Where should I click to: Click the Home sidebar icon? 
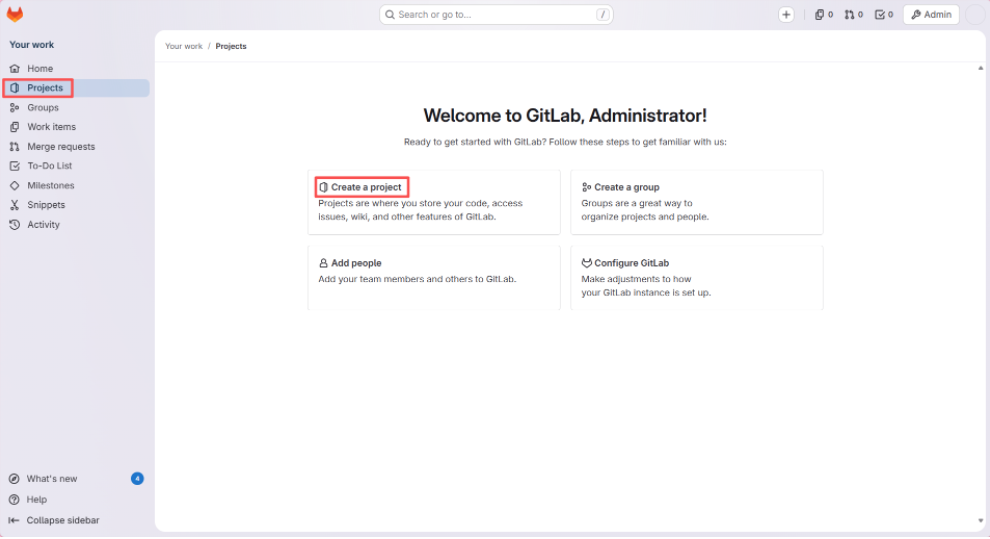(x=15, y=68)
